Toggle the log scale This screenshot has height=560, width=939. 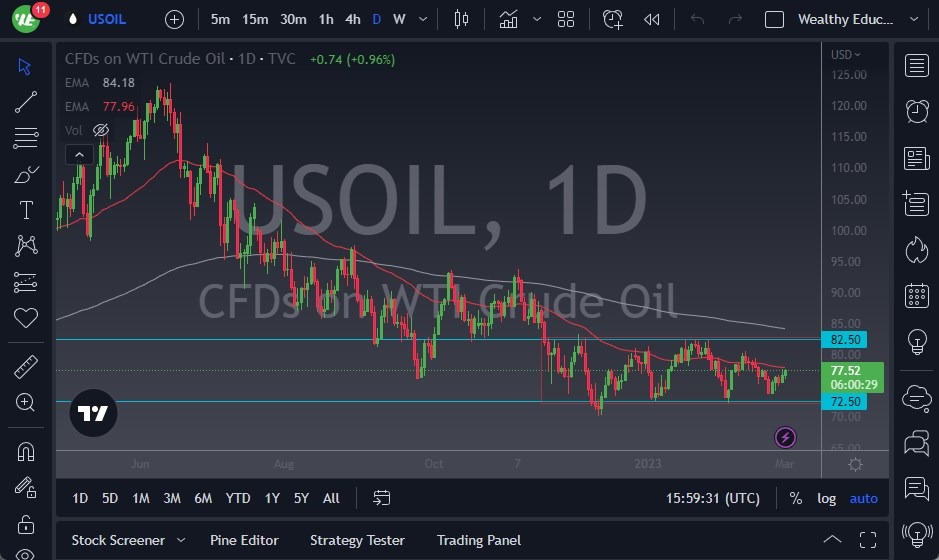point(826,498)
